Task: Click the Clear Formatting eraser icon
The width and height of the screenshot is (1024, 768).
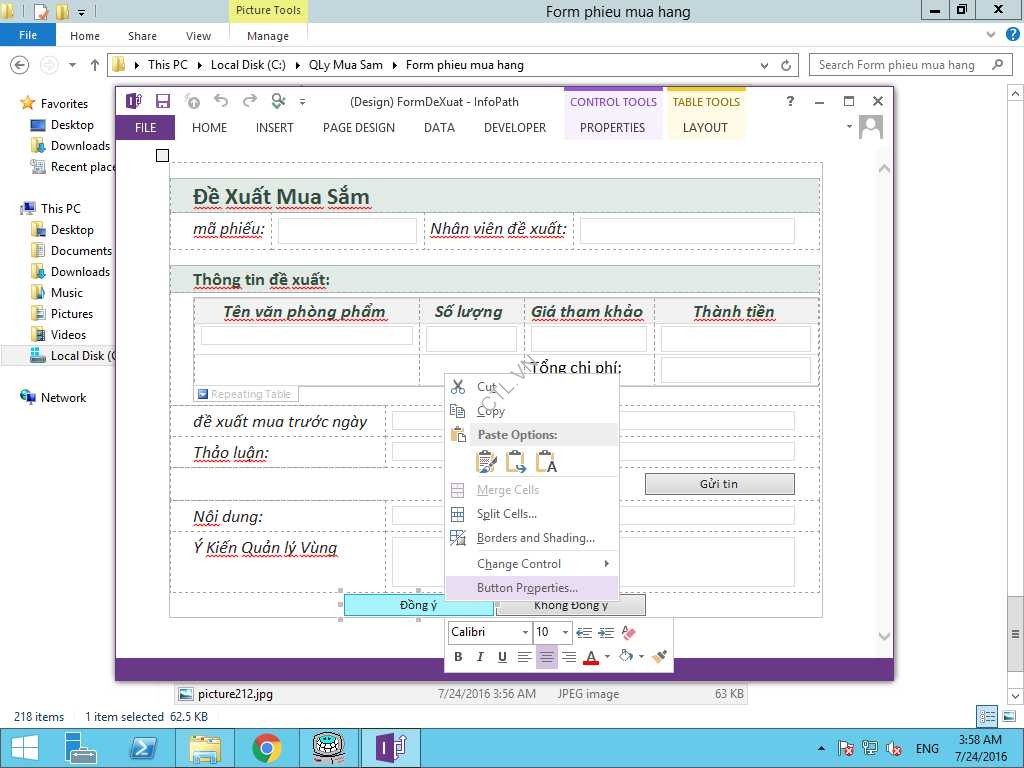Action: 628,633
